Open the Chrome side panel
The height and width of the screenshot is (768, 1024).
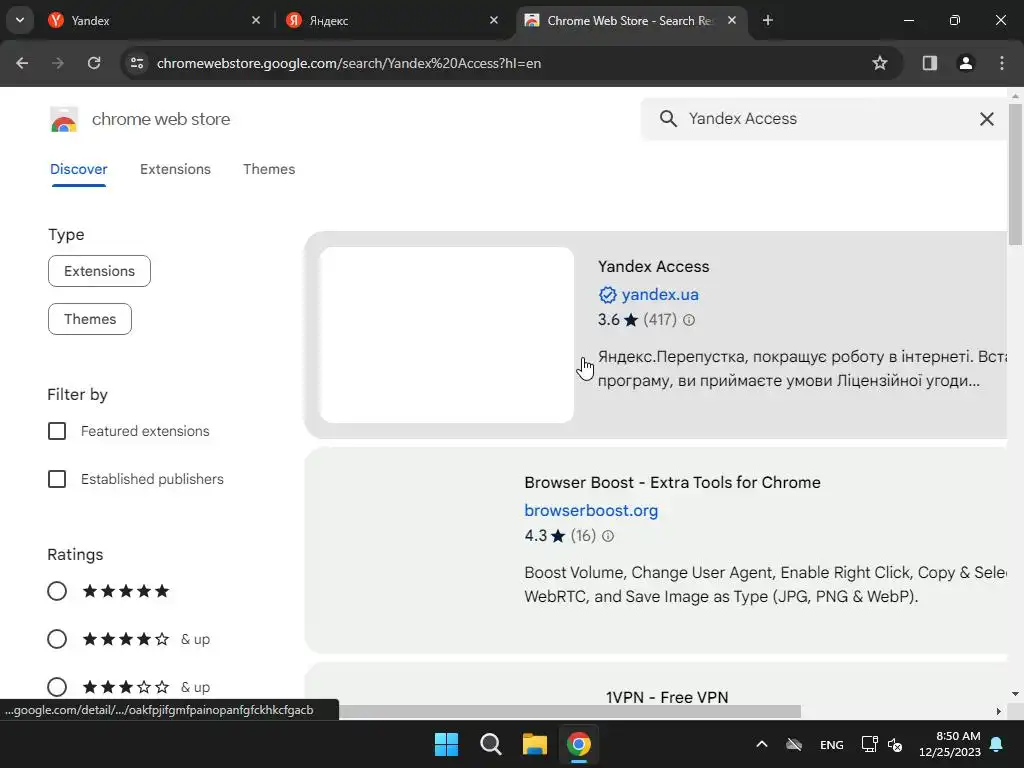[x=930, y=63]
